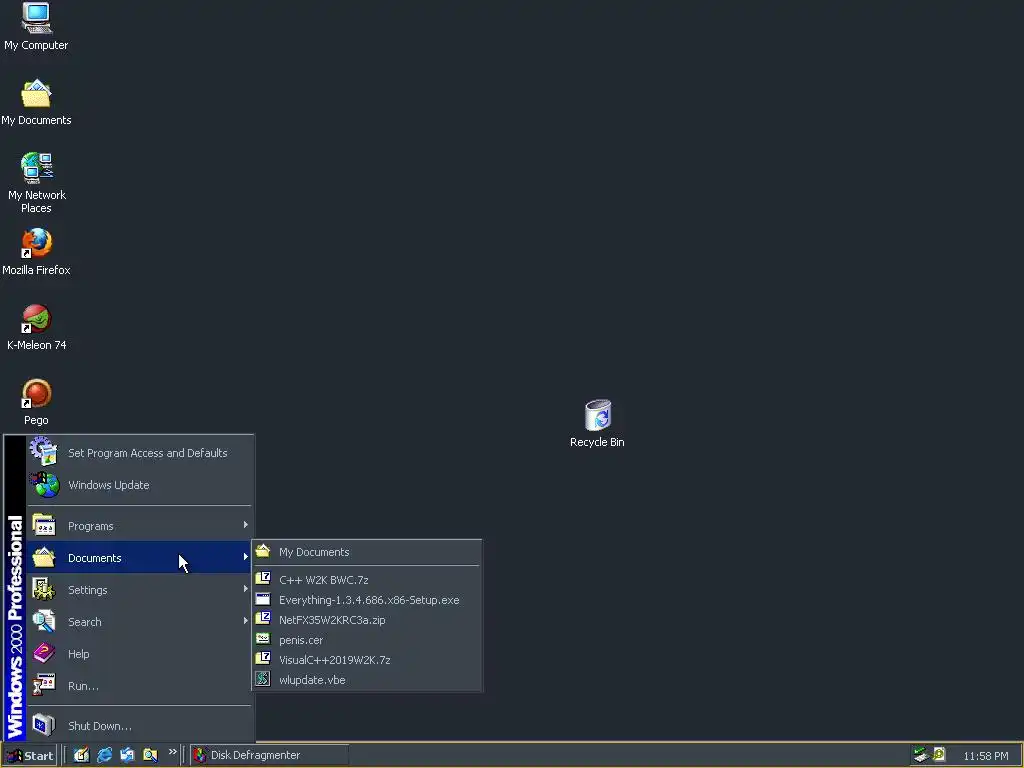Click the Documents submenu arrow
This screenshot has width=1024, height=768.
pyautogui.click(x=246, y=556)
